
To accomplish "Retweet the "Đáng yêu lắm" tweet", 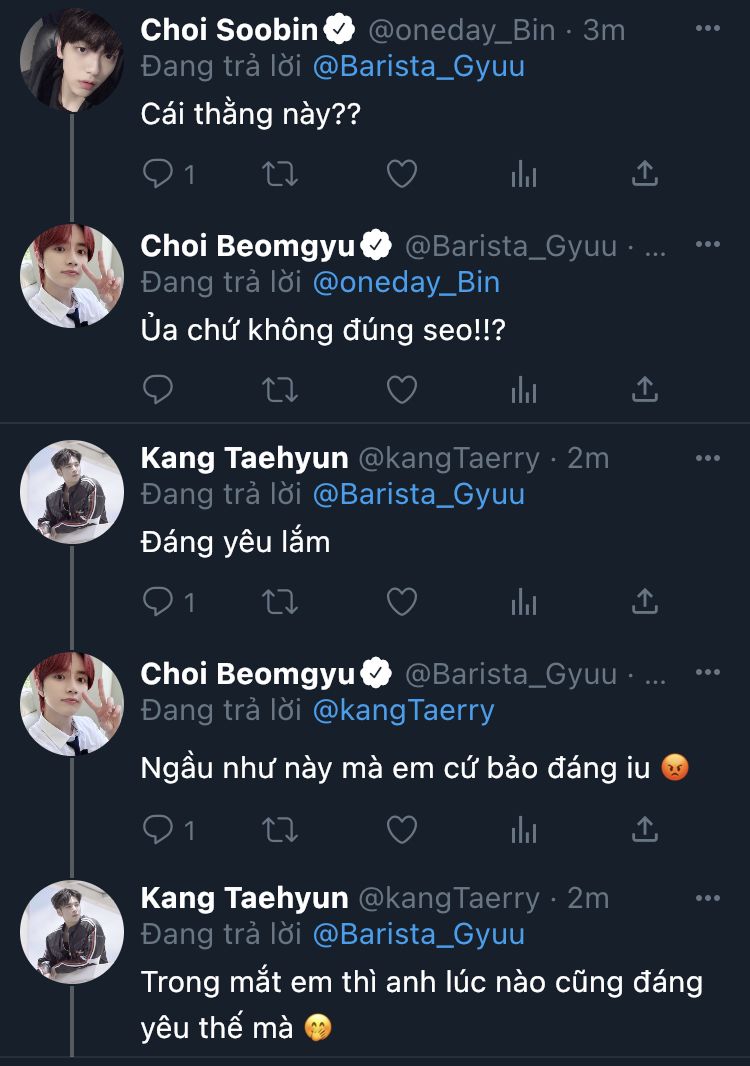I will [280, 601].
